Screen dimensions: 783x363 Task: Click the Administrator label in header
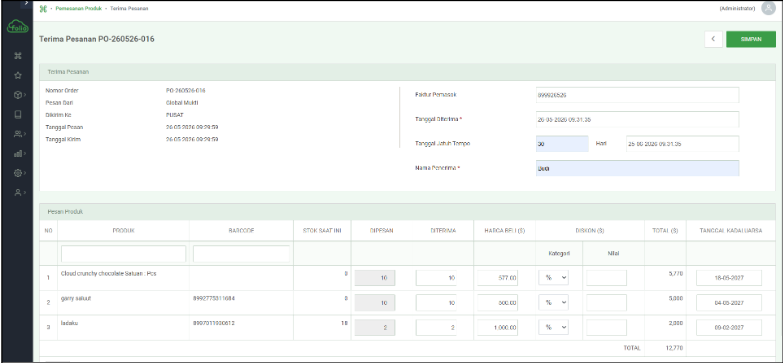coord(737,9)
